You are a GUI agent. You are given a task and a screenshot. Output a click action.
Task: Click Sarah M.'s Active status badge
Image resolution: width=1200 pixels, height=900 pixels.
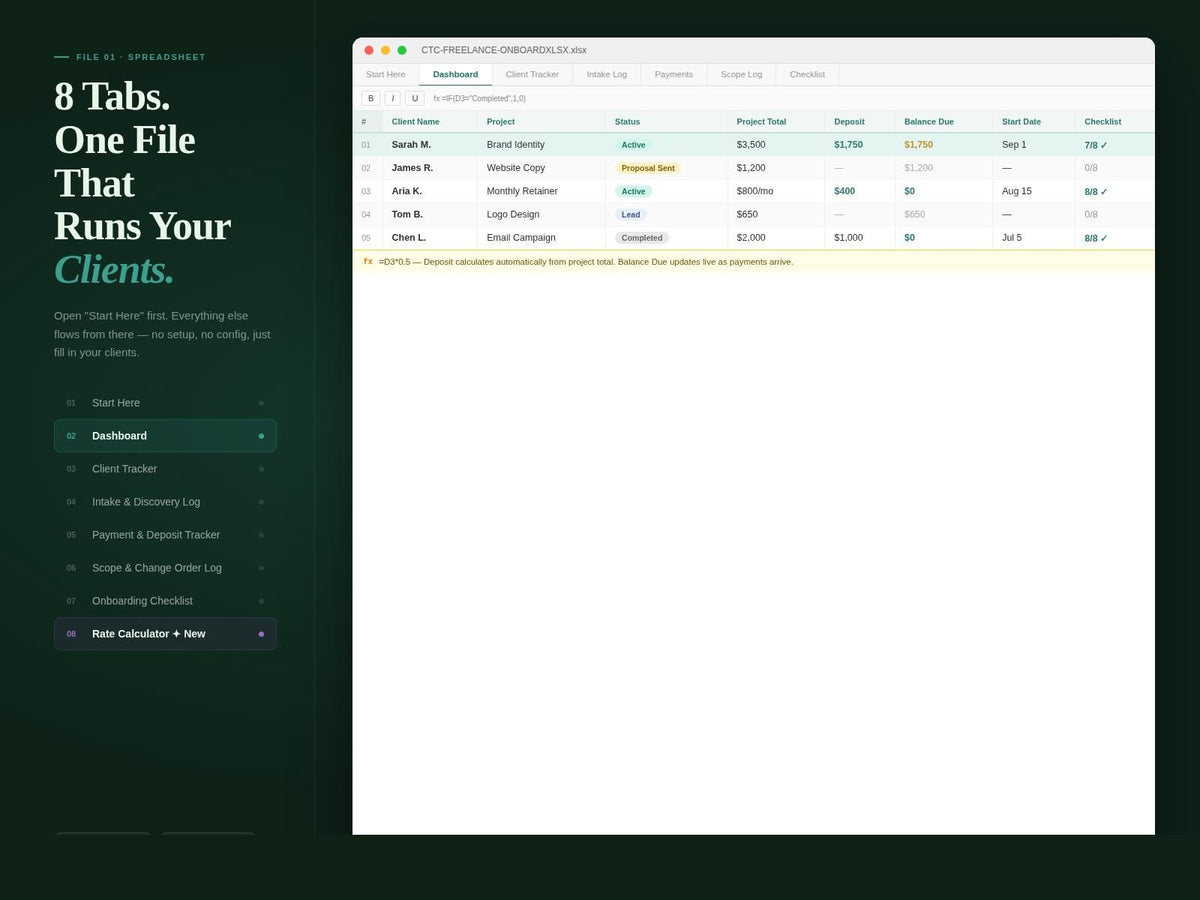click(633, 145)
